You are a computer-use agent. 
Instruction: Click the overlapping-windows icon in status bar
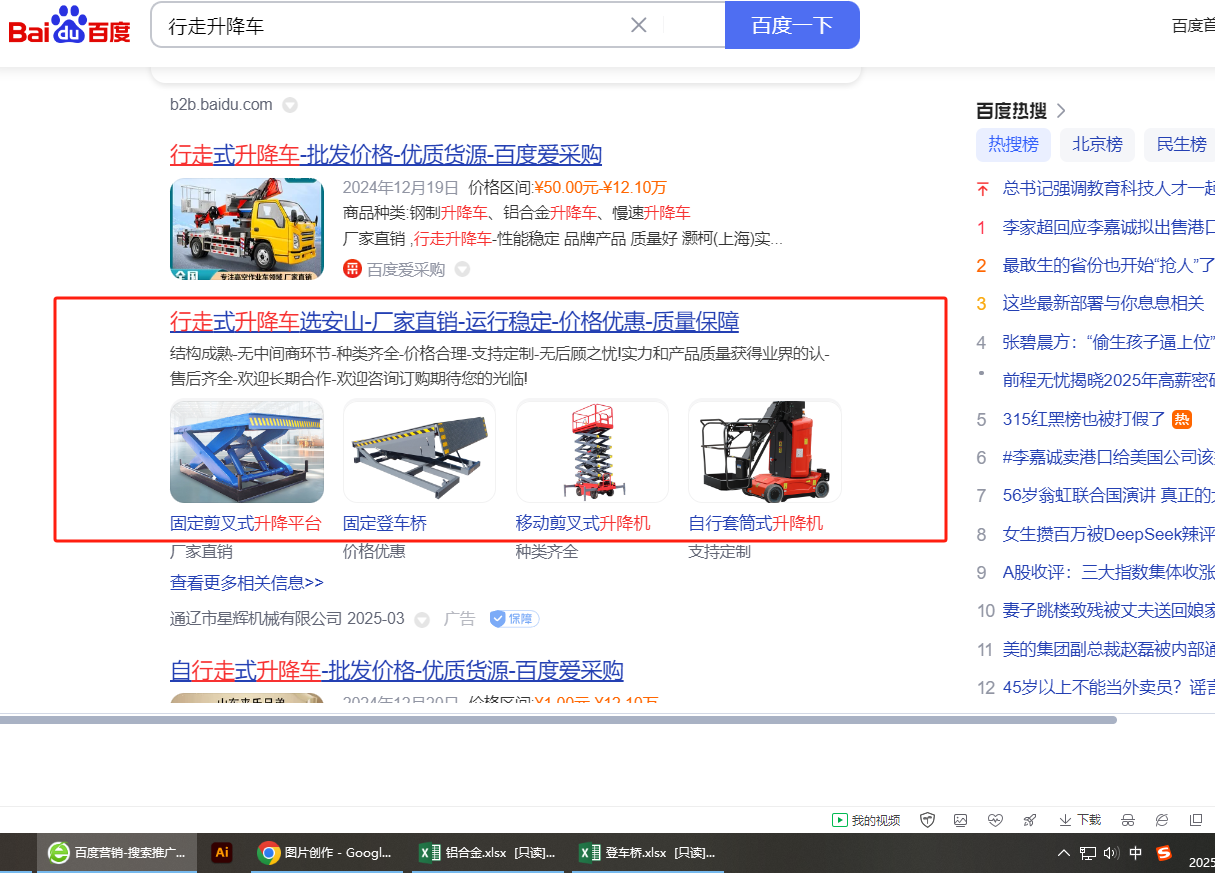1196,820
